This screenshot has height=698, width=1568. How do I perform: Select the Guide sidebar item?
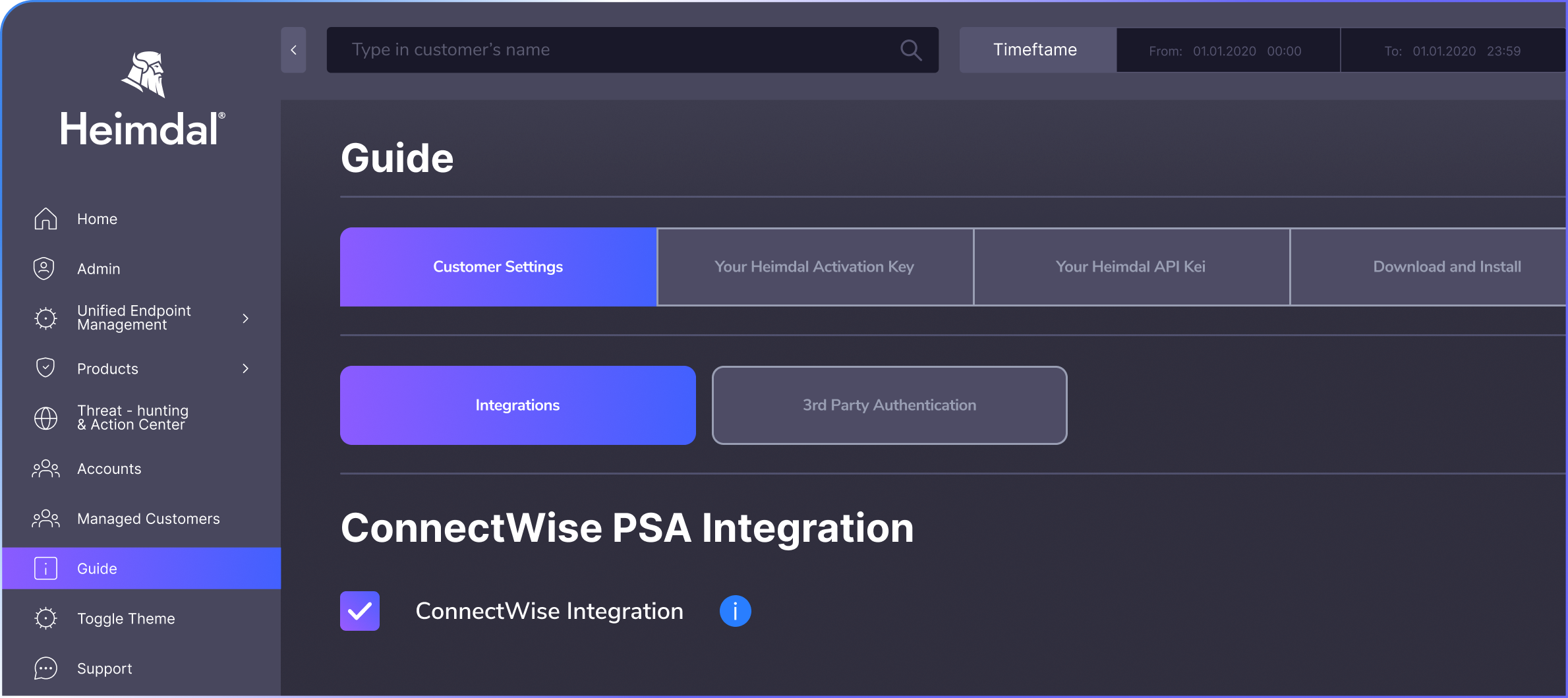[141, 568]
